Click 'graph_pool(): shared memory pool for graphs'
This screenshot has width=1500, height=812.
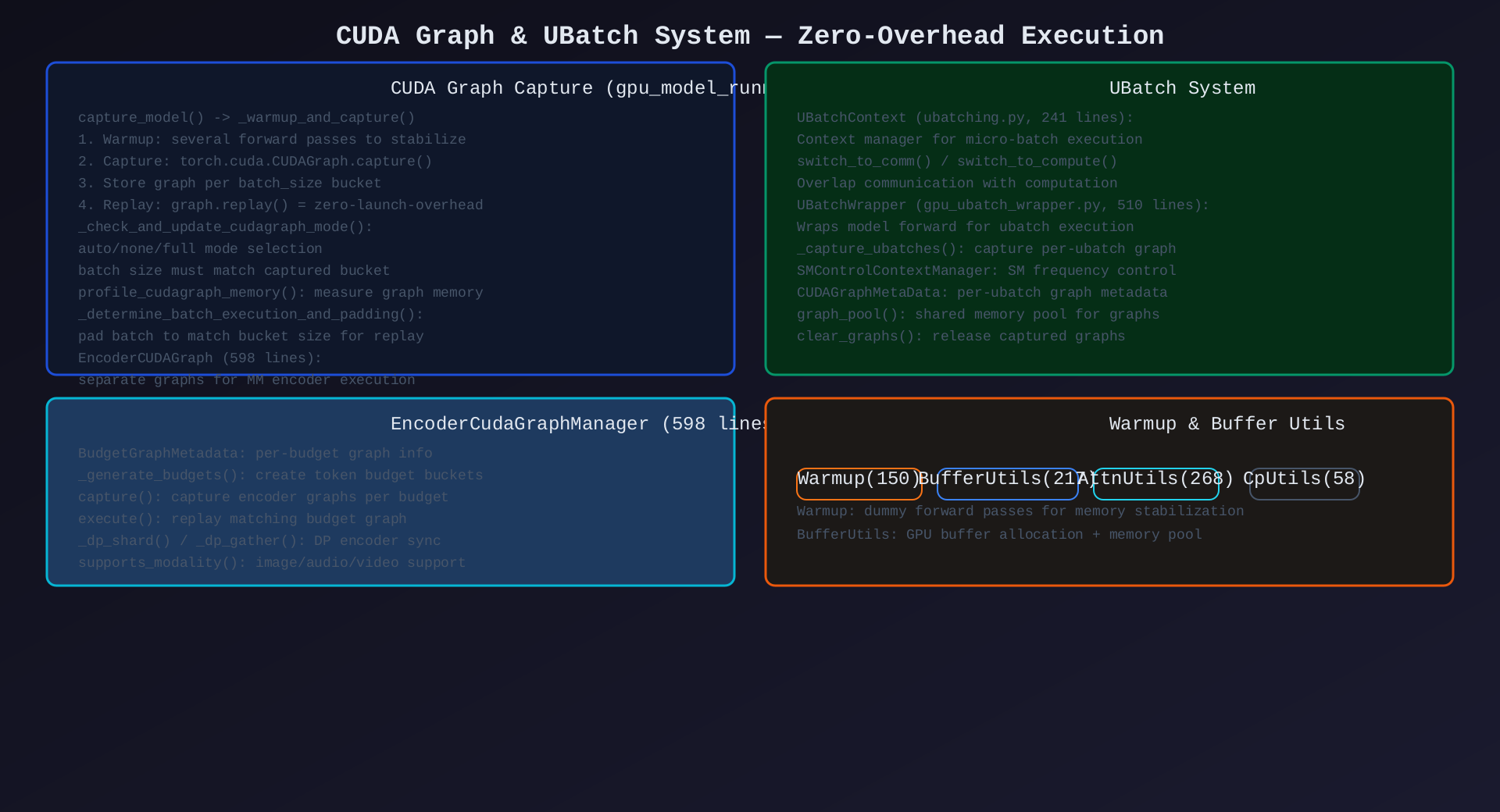click(978, 315)
